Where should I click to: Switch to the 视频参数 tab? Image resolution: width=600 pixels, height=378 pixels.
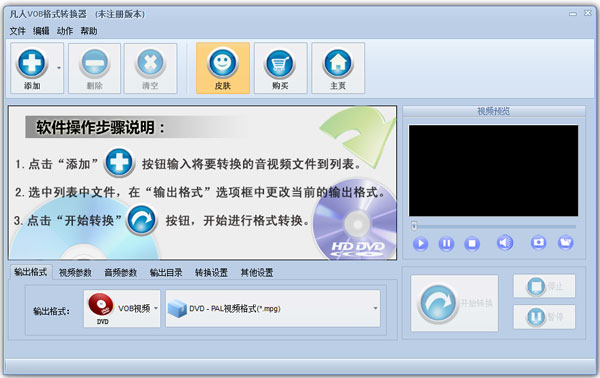click(x=75, y=272)
